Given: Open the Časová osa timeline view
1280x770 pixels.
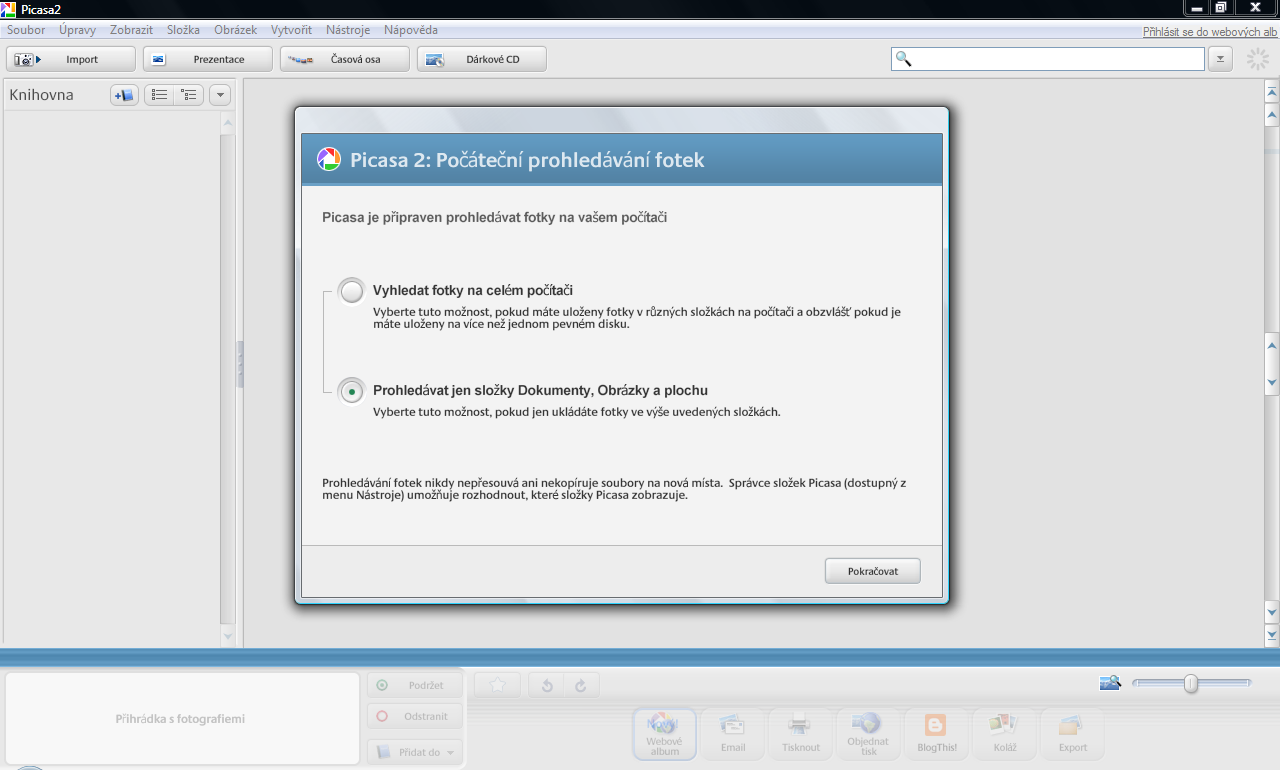Looking at the screenshot, I should tap(345, 59).
